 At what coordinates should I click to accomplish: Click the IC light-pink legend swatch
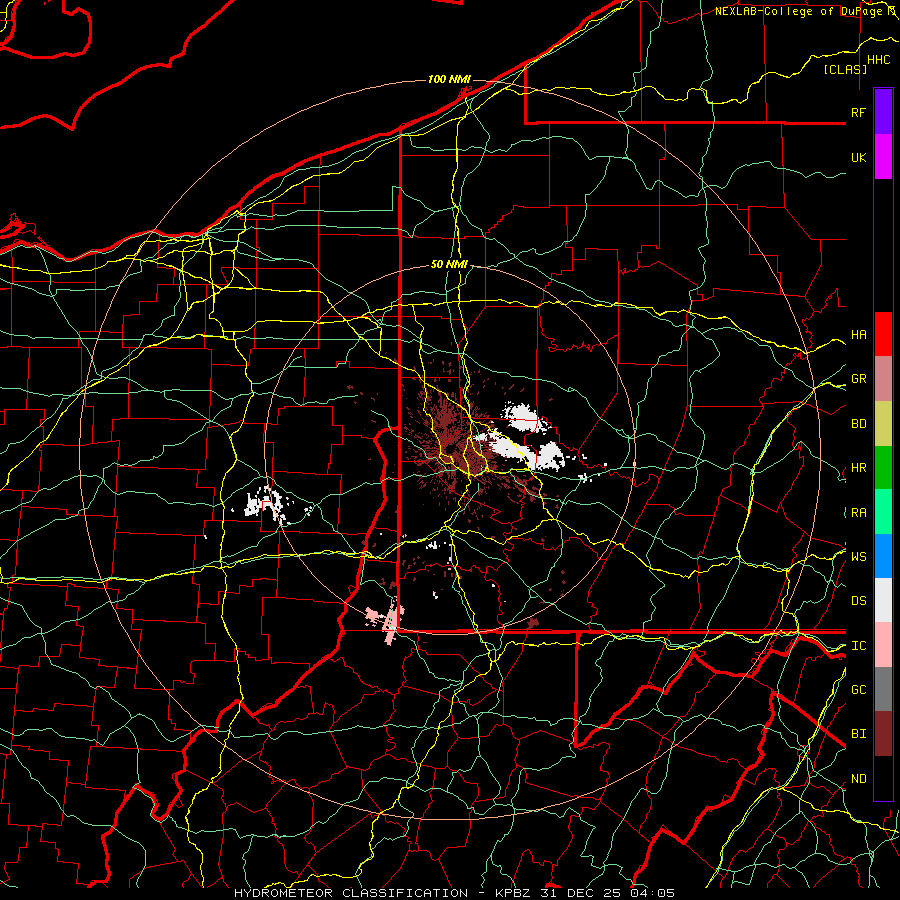(883, 645)
